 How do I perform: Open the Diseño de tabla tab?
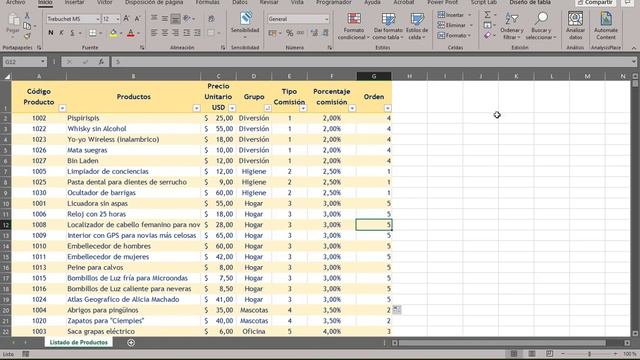(x=530, y=2)
